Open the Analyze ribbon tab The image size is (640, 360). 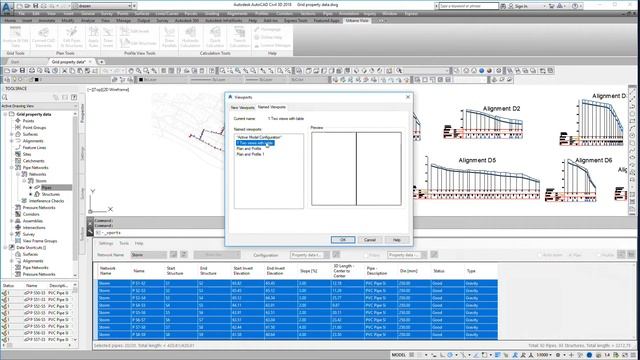coord(88,20)
